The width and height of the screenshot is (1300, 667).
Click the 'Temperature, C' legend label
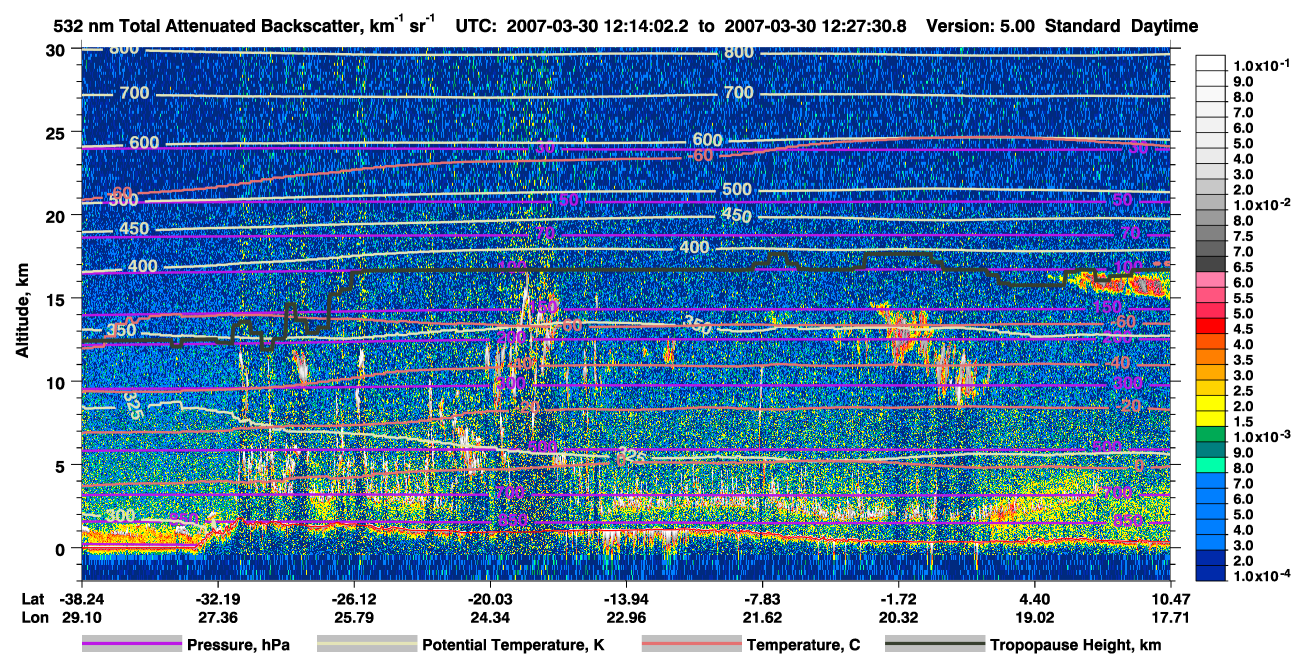click(803, 645)
